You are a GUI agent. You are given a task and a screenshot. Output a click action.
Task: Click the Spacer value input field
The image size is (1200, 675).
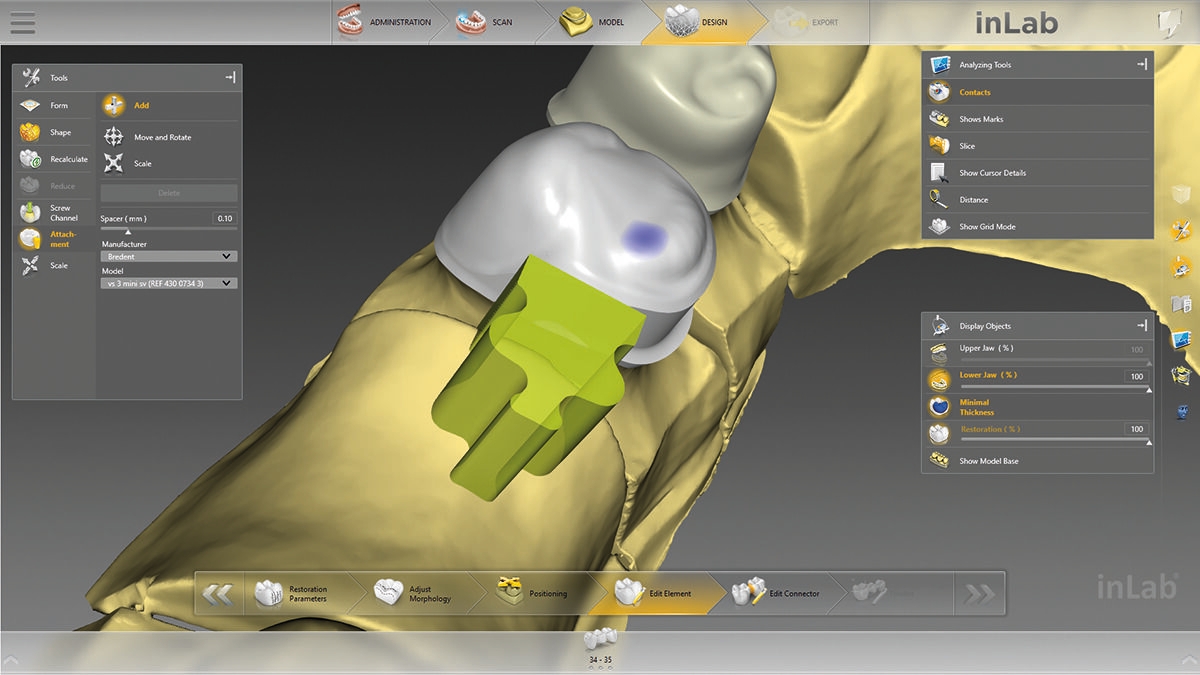[224, 218]
